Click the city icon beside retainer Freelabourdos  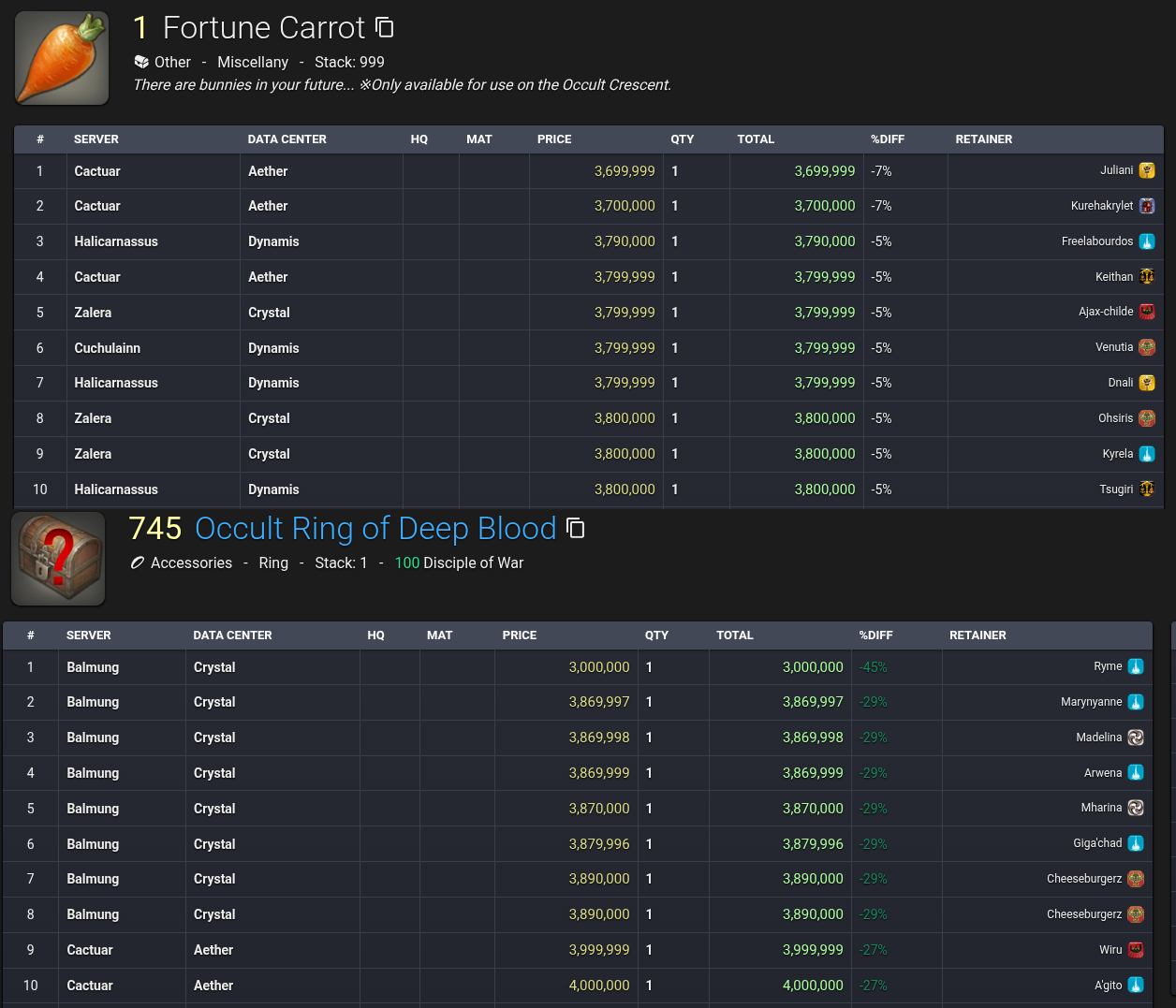pos(1147,241)
